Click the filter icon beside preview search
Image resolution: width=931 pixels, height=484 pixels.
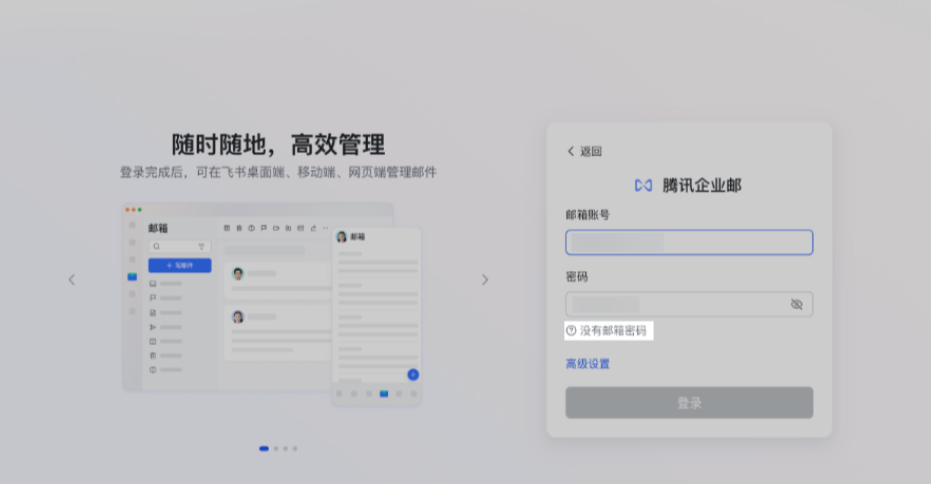201,246
